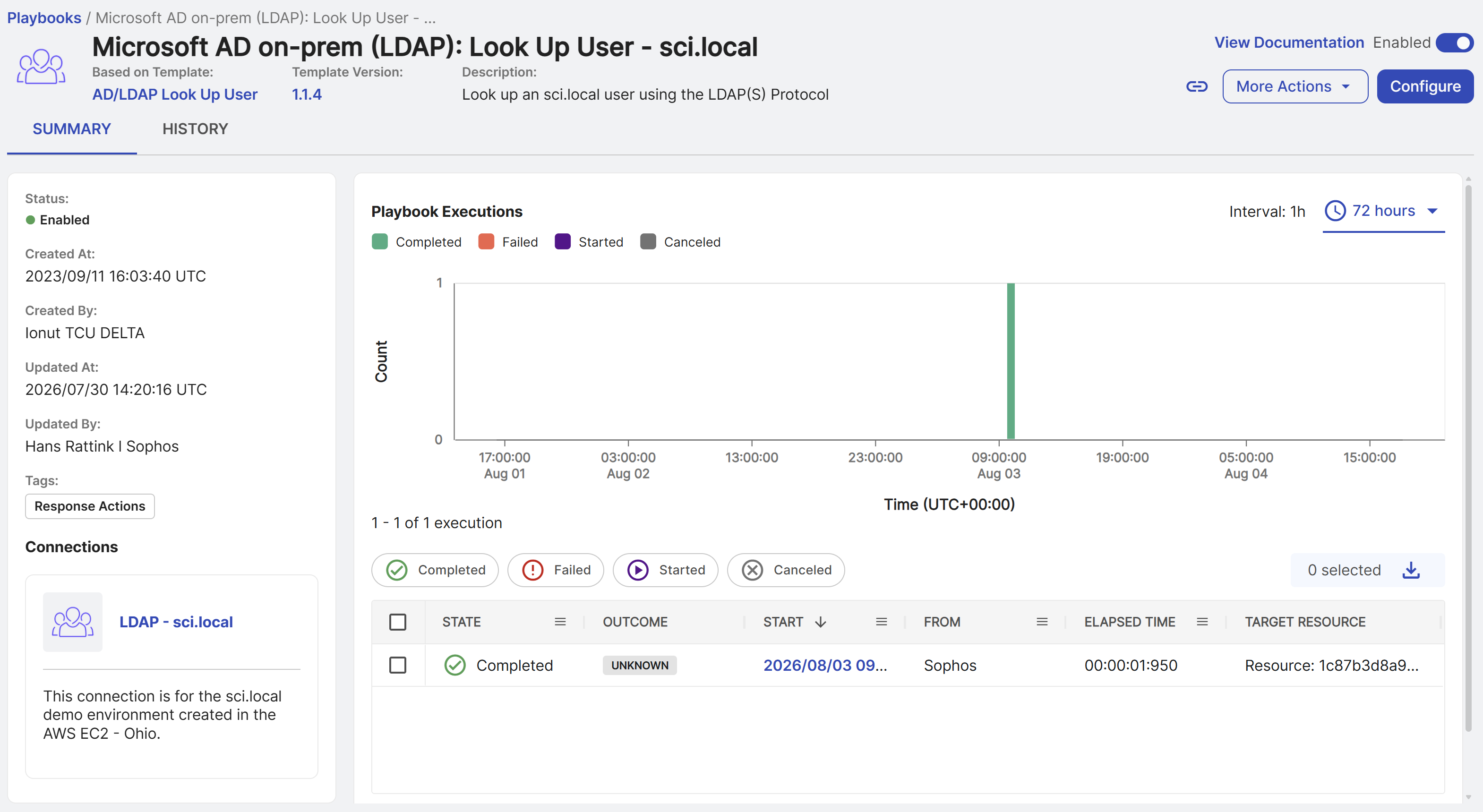Open execution started 2026/08/03 09...
This screenshot has height=812, width=1483.
825,665
